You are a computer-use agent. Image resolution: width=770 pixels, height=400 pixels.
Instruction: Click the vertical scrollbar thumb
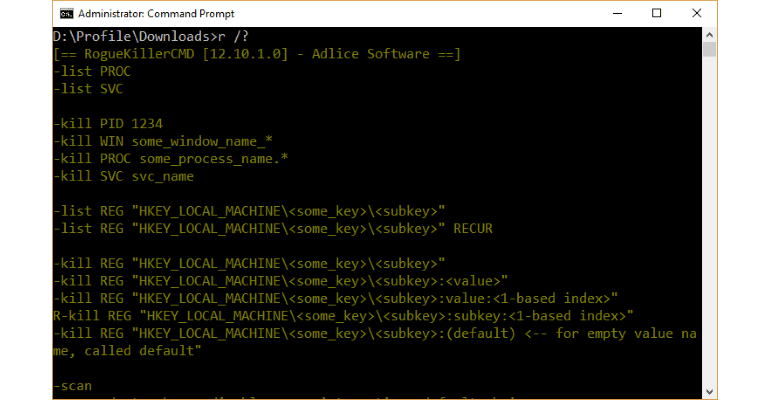coord(709,51)
